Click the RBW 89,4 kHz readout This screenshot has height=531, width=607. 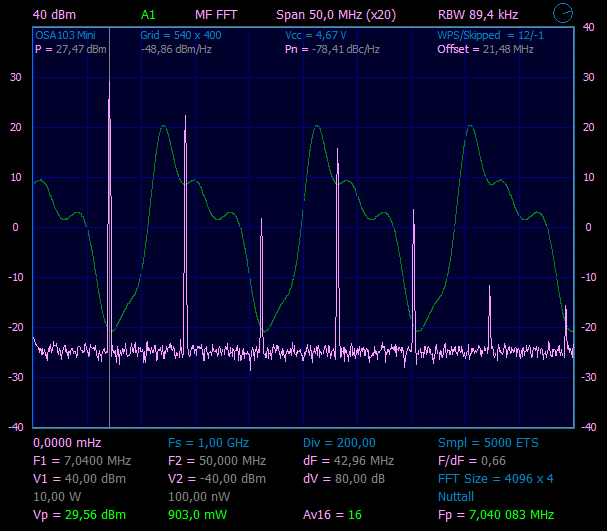tap(477, 15)
